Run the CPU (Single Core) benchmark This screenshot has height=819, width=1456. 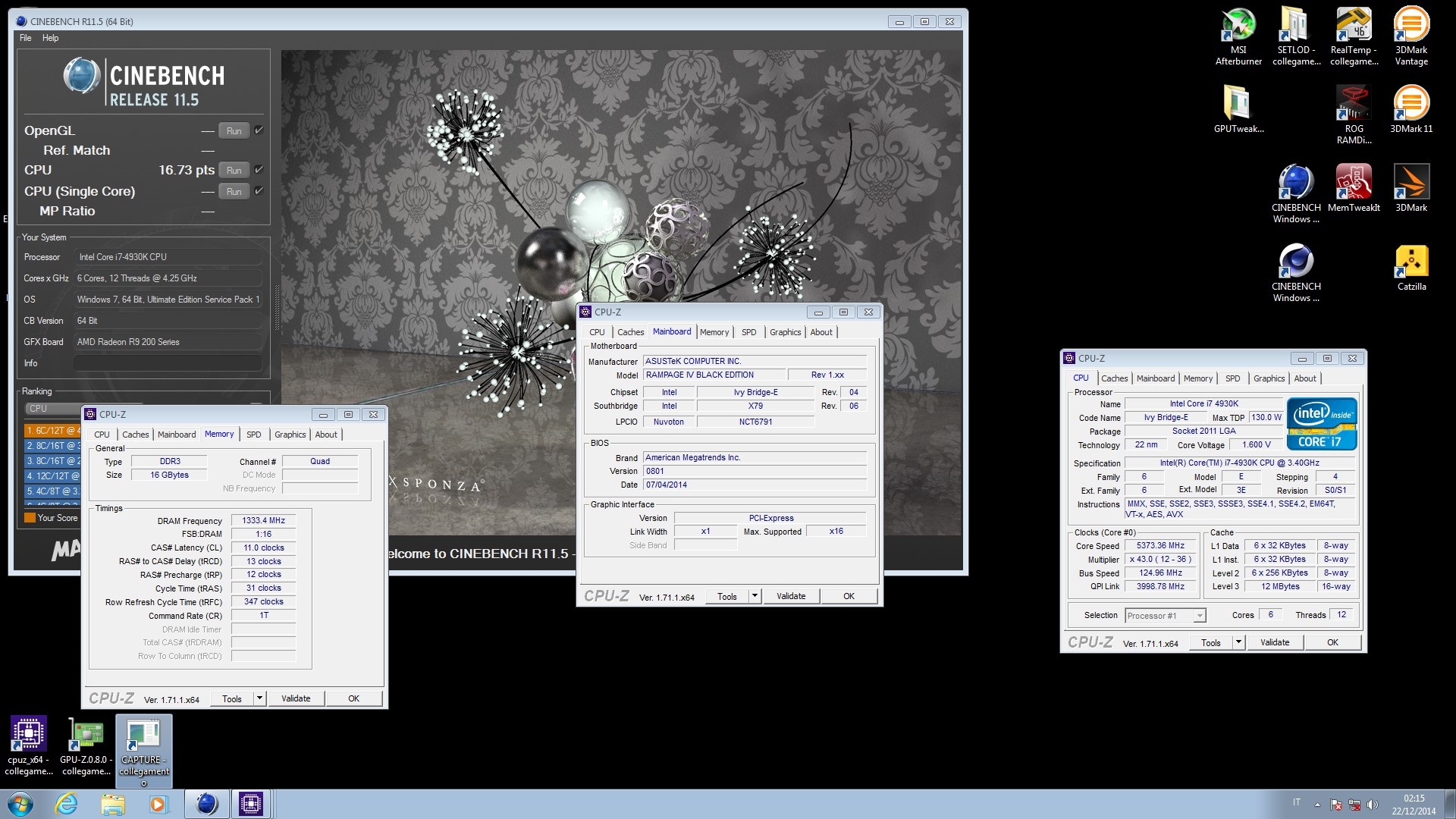(x=234, y=192)
